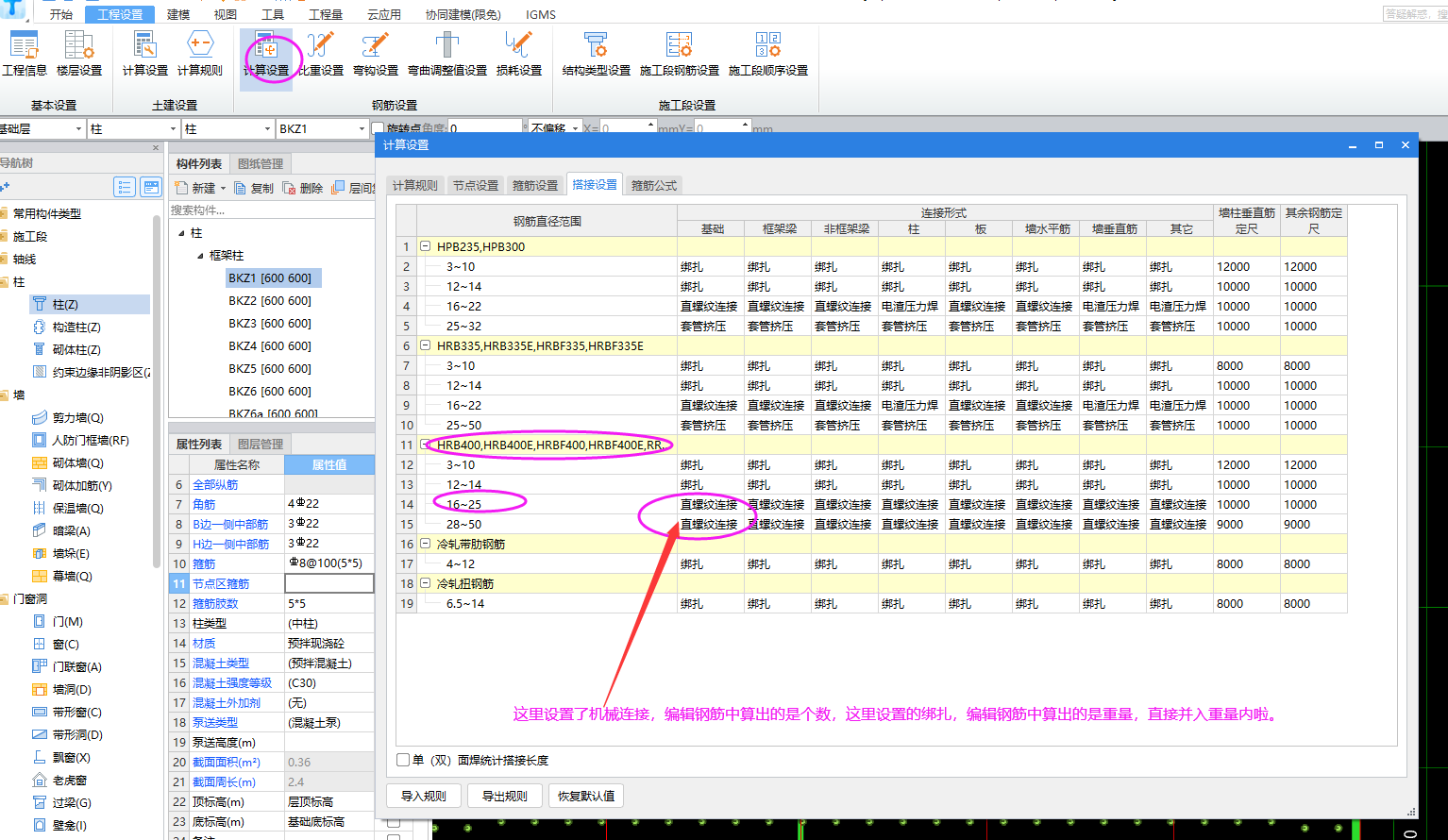This screenshot has width=1448, height=840.
Task: Switch to 箍筋公式 tab
Action: pos(654,185)
